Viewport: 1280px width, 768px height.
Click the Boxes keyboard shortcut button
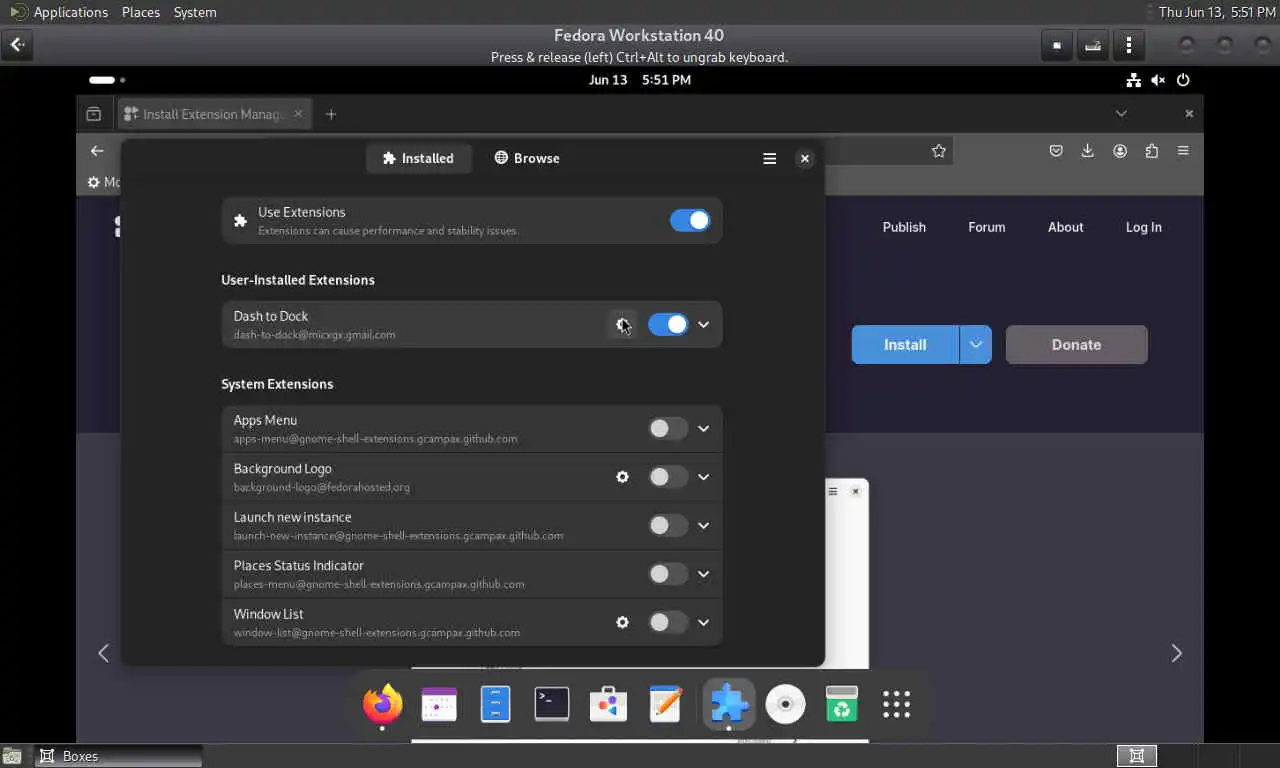pos(1093,45)
